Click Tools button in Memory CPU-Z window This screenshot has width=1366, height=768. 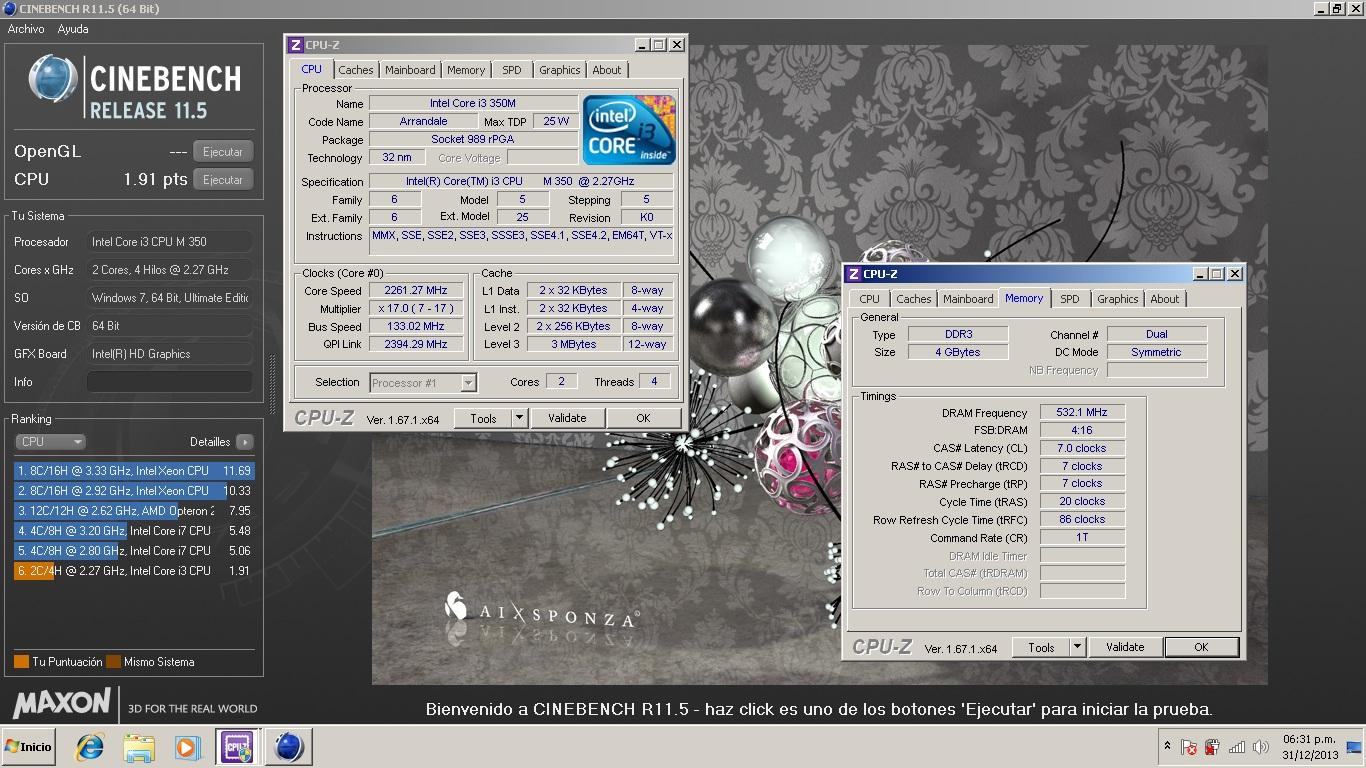click(1041, 647)
